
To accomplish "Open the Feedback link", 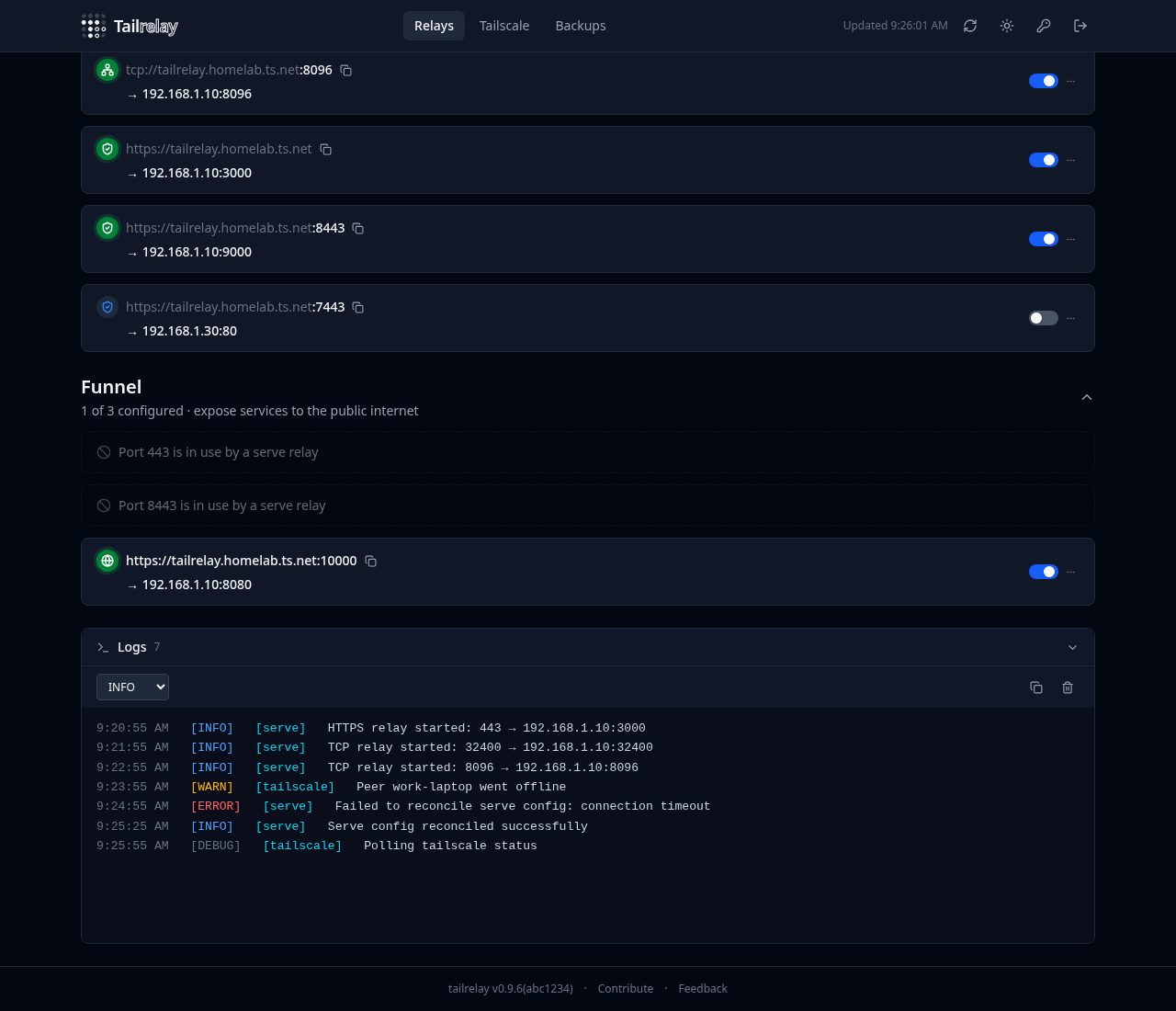I will 703,989.
